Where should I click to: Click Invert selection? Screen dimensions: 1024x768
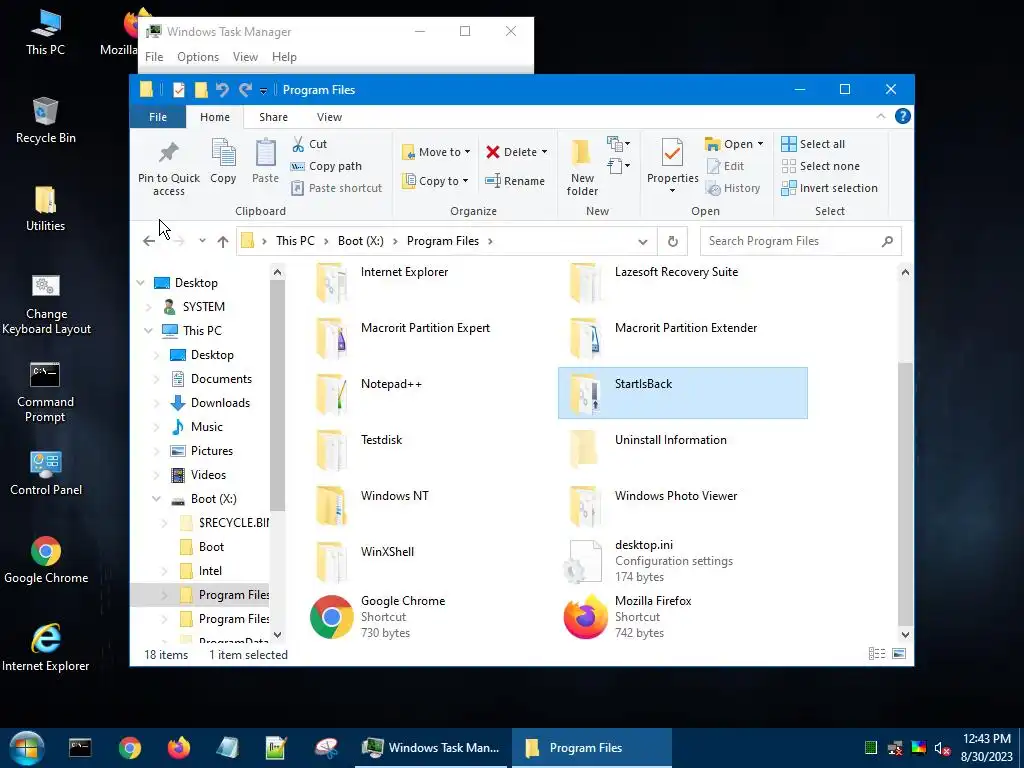829,188
